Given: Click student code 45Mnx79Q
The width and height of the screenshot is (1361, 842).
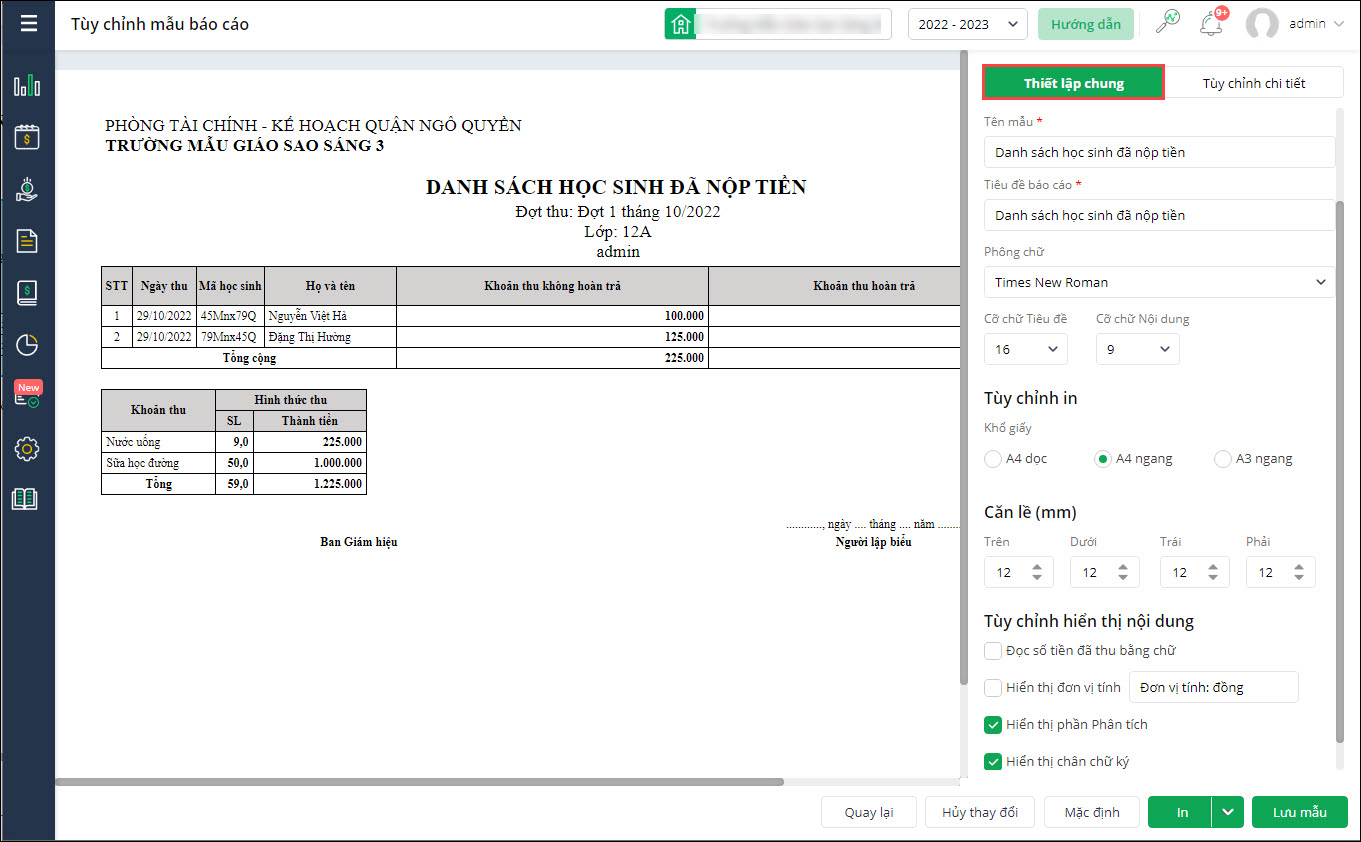Looking at the screenshot, I should (x=229, y=316).
